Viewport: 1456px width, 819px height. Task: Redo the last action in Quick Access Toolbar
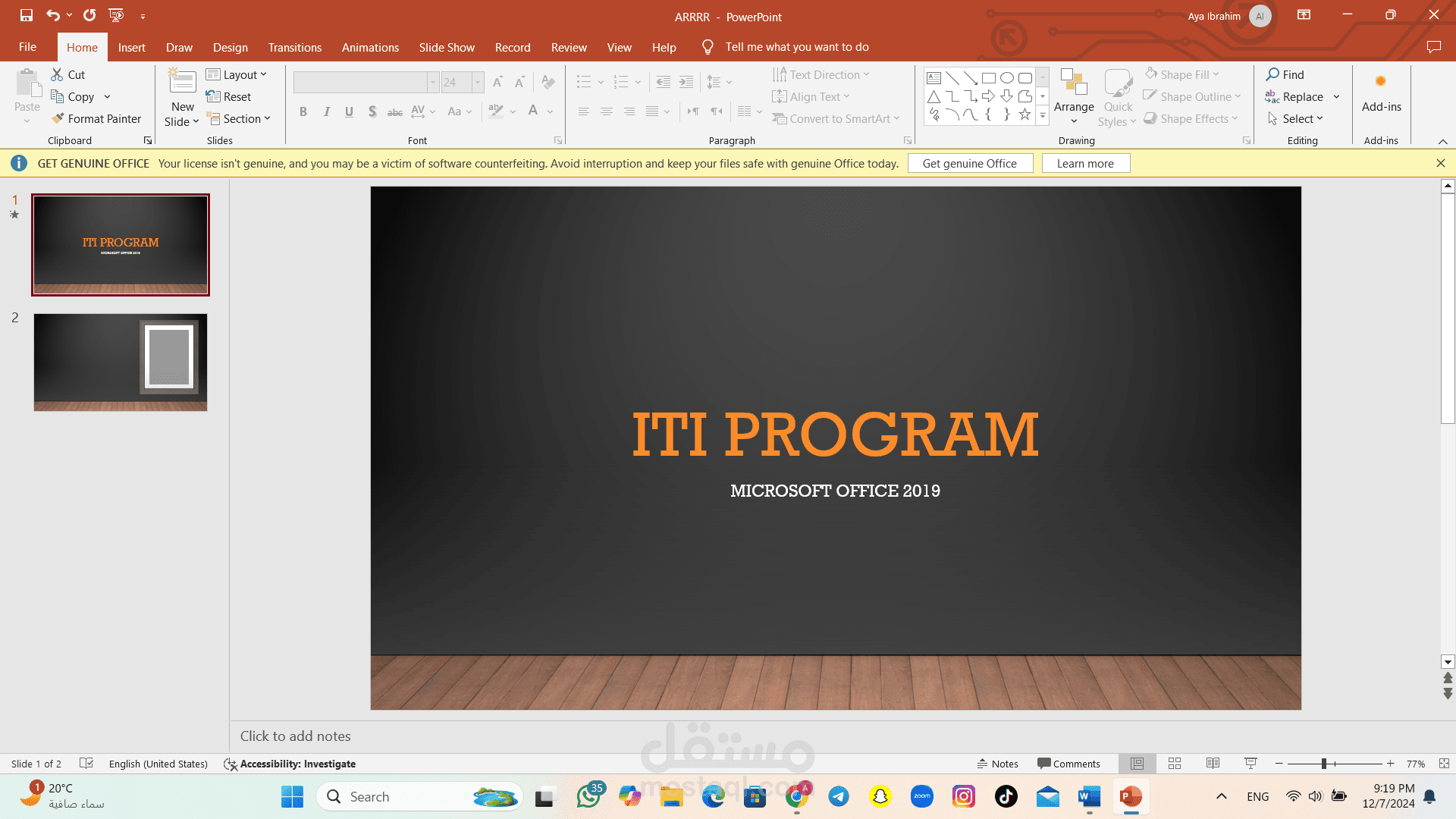pos(89,15)
